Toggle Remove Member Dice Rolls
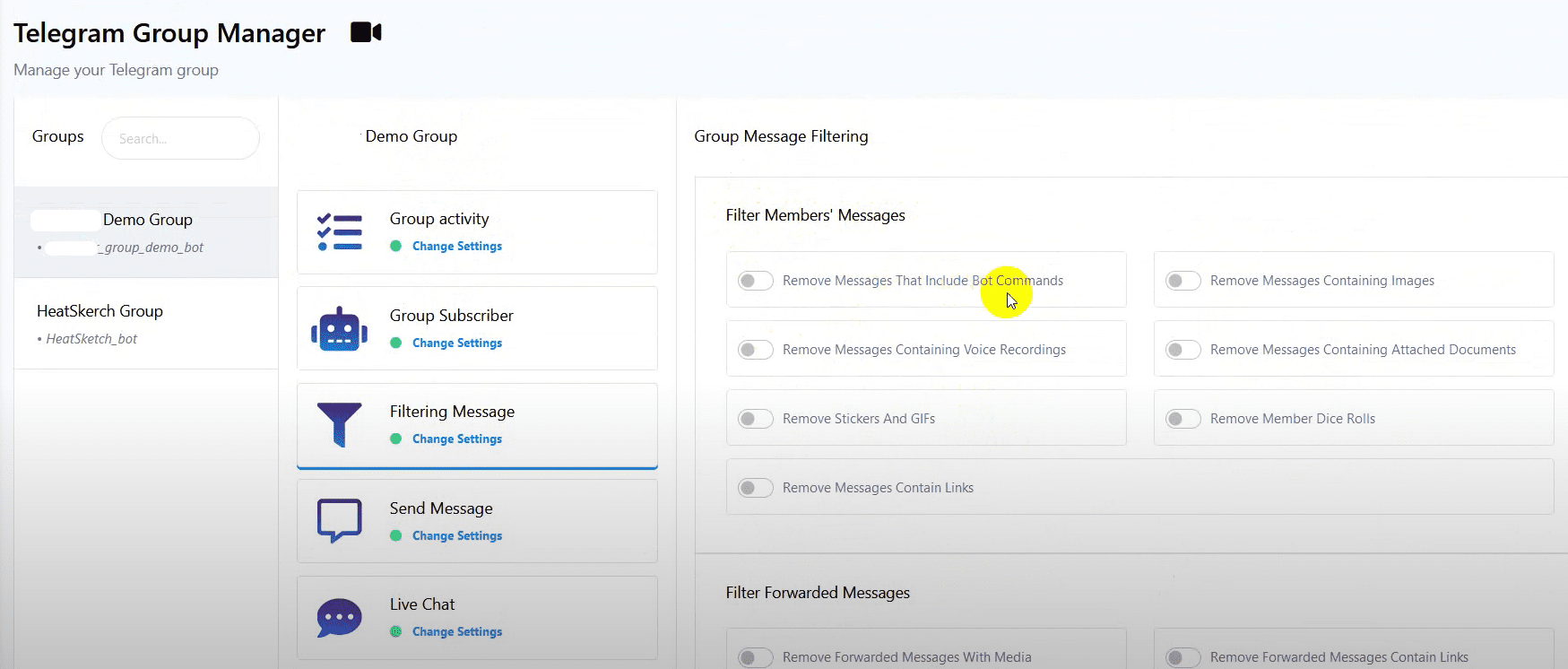The image size is (1568, 669). 1182,419
